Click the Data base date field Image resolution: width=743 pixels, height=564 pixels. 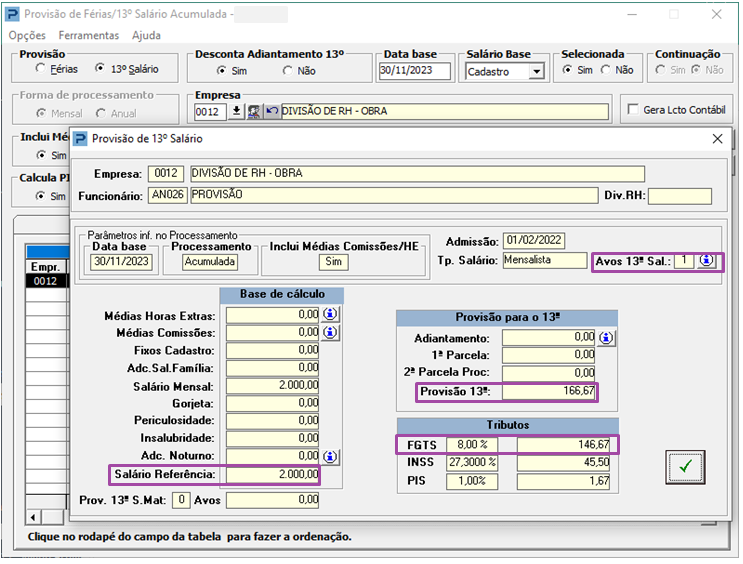point(417,71)
